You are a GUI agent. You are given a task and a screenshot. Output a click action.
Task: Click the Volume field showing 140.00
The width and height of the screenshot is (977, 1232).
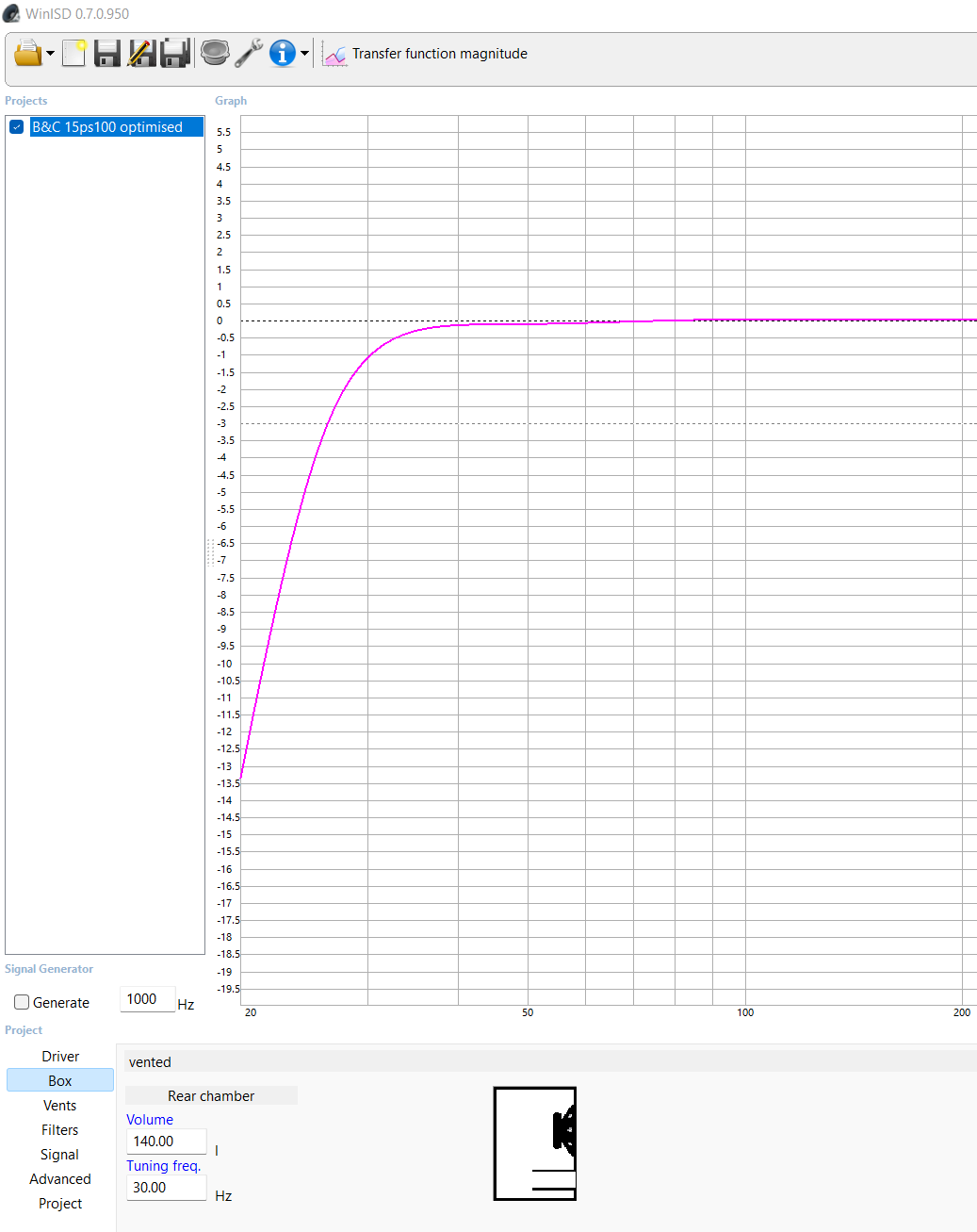[x=166, y=1142]
